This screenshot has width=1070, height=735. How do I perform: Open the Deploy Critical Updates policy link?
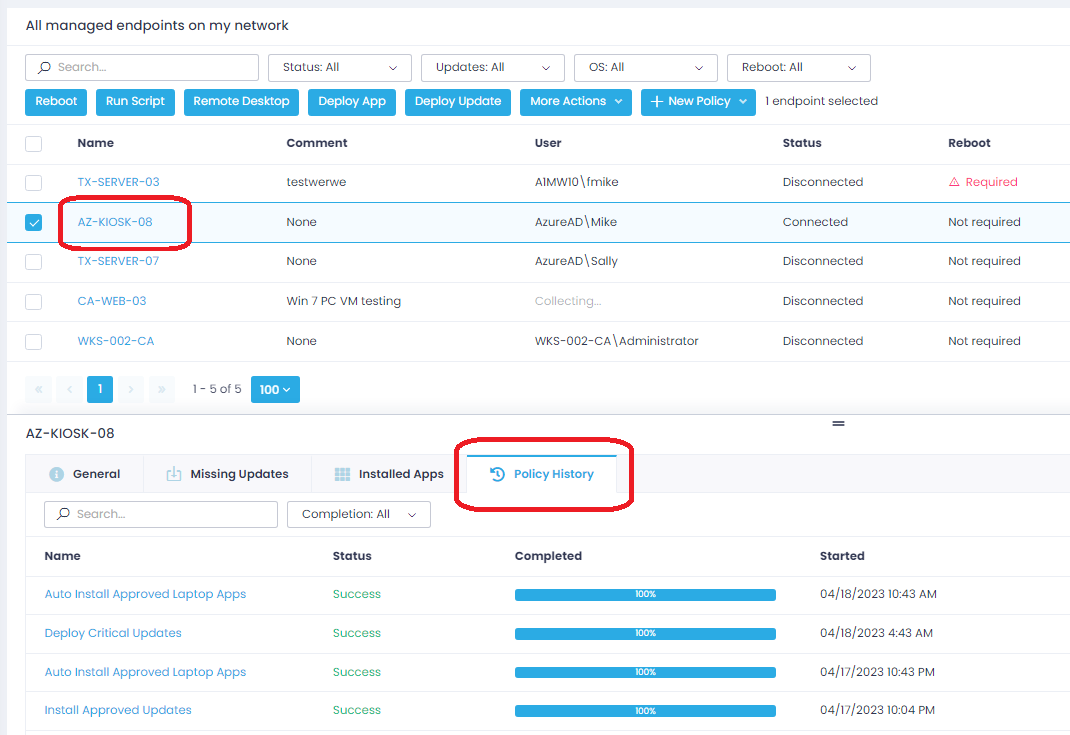point(113,633)
